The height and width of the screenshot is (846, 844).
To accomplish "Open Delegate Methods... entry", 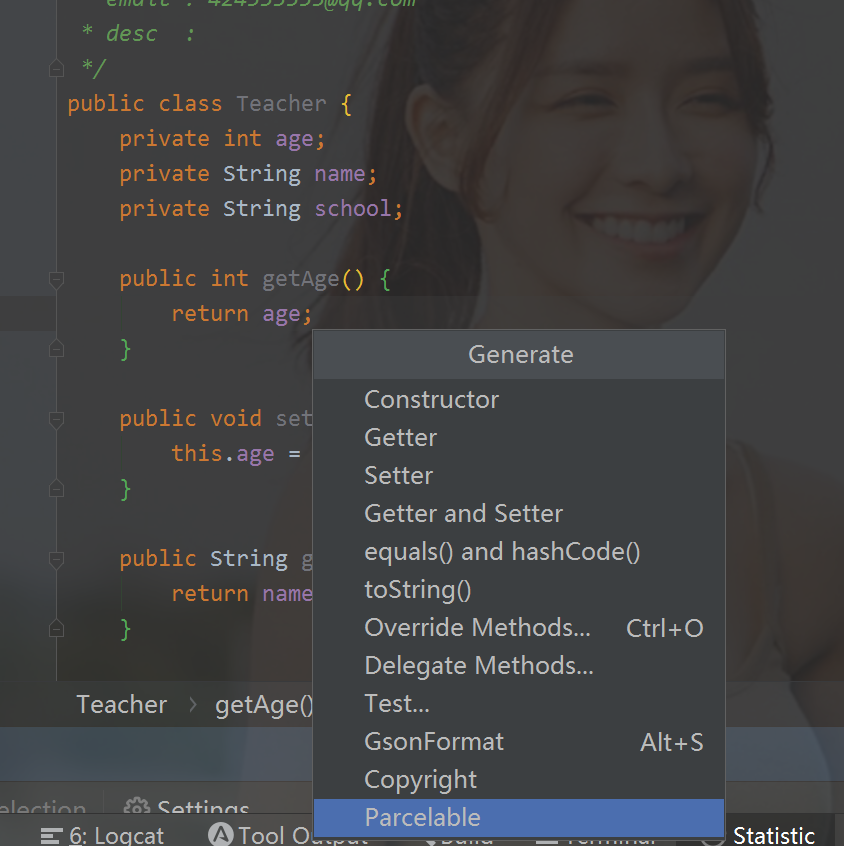I will click(519, 666).
